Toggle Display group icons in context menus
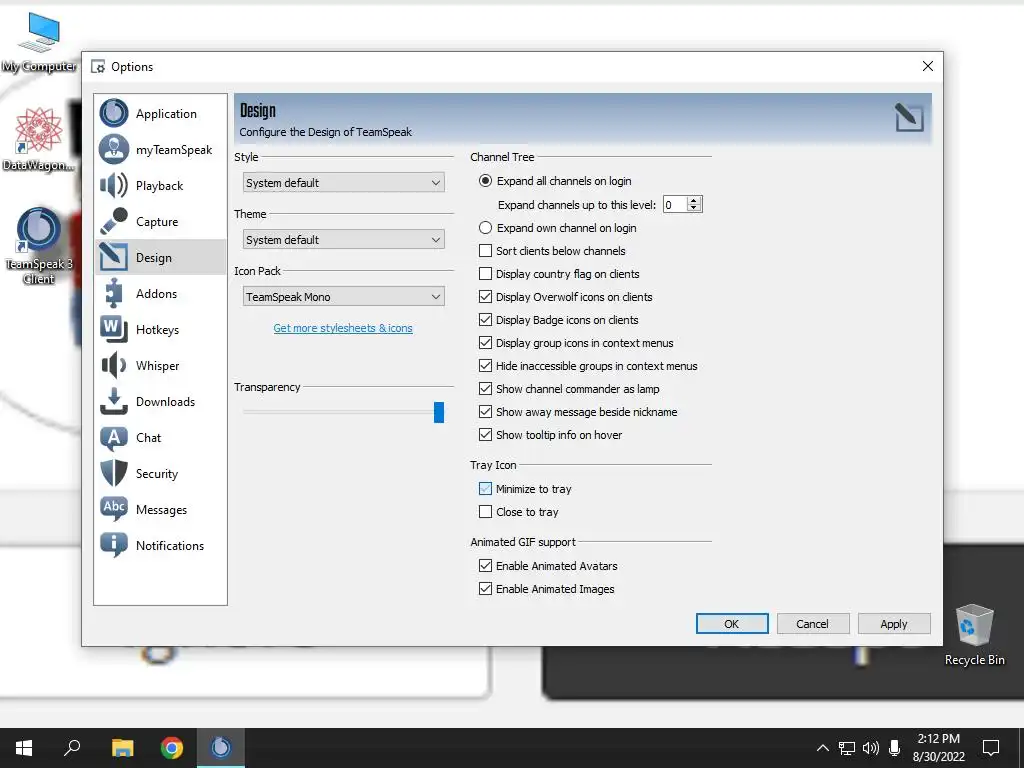 (x=576, y=343)
